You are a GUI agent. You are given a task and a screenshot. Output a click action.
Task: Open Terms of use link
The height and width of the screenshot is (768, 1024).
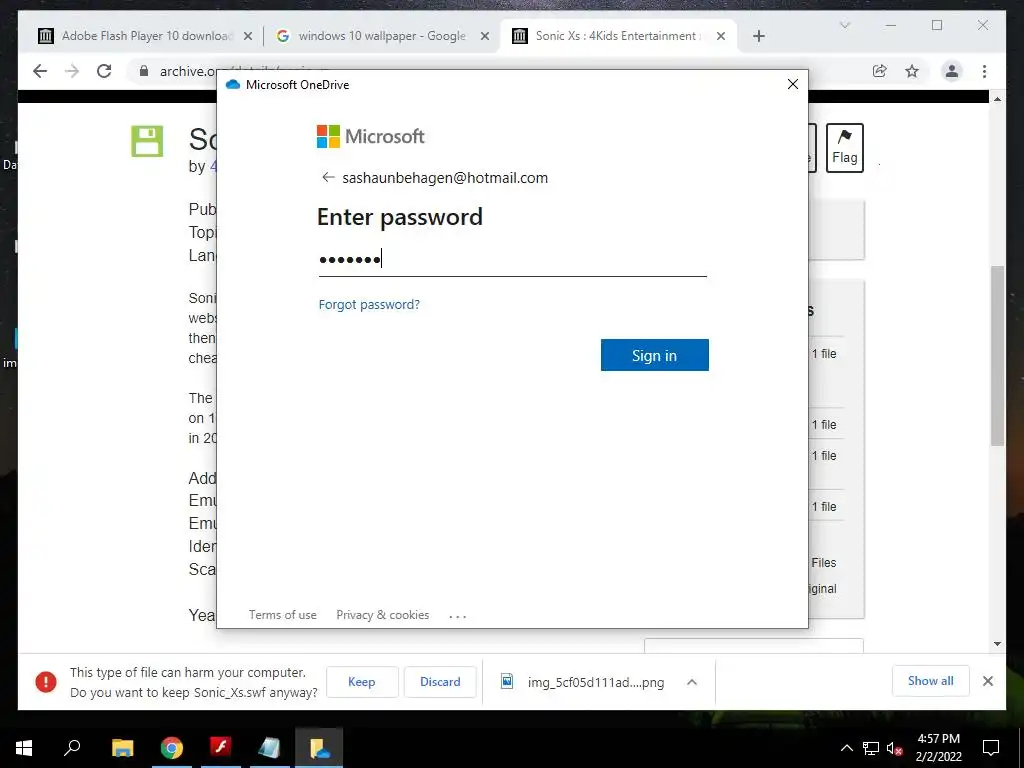[x=283, y=615]
